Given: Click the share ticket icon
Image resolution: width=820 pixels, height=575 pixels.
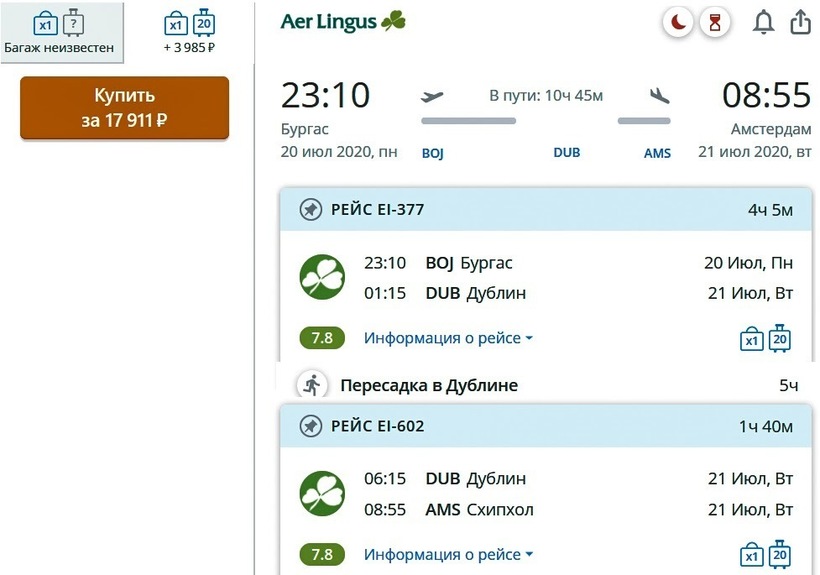Looking at the screenshot, I should [800, 22].
